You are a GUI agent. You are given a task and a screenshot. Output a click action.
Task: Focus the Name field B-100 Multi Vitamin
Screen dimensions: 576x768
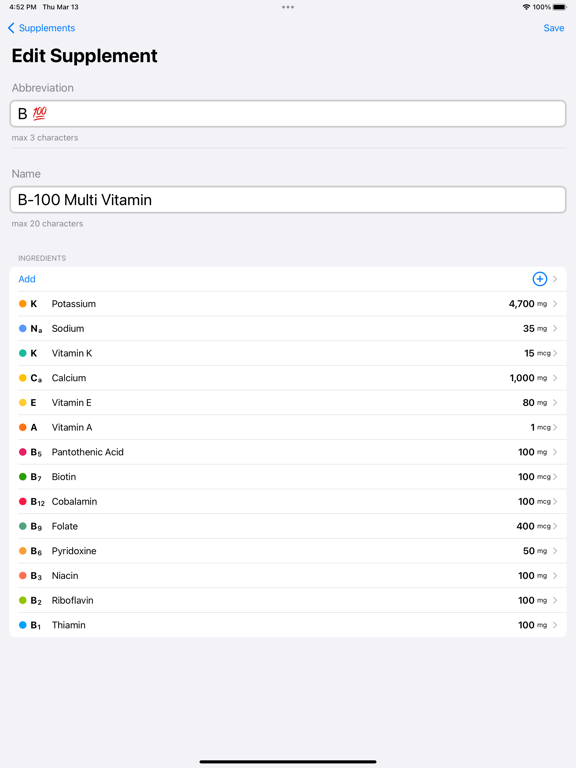click(288, 199)
